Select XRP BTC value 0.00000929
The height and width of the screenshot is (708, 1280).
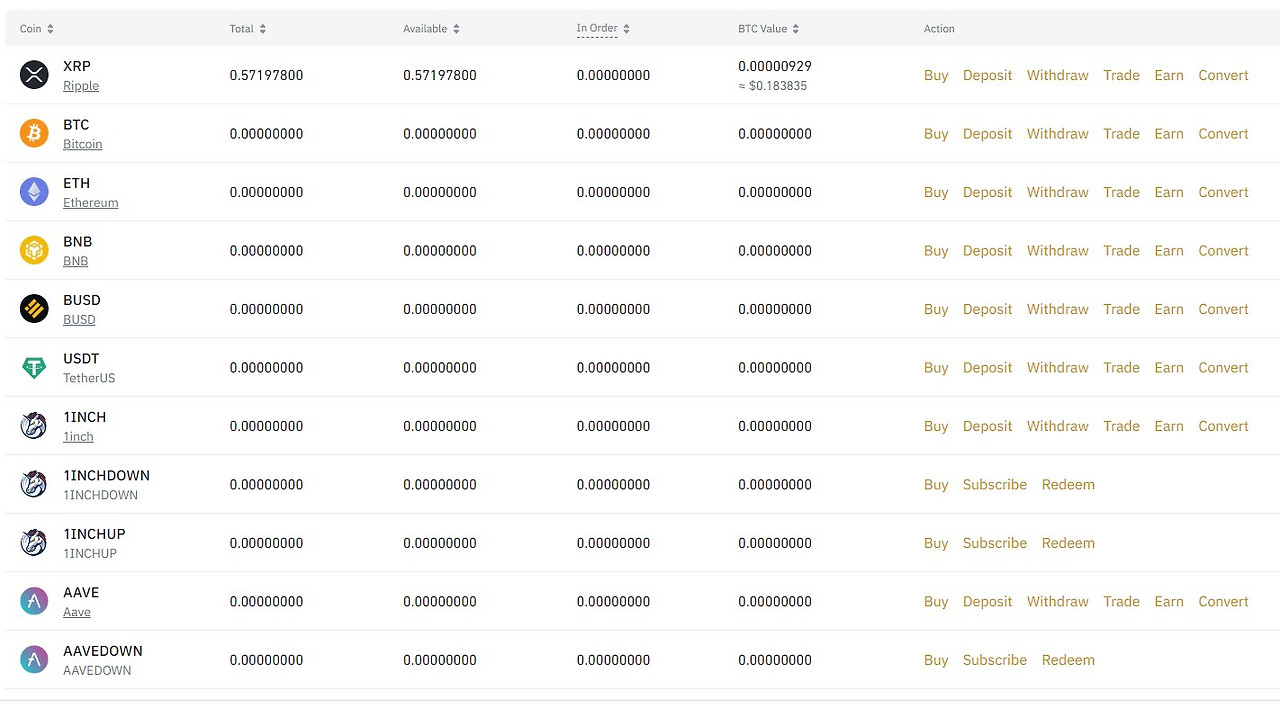coord(775,66)
